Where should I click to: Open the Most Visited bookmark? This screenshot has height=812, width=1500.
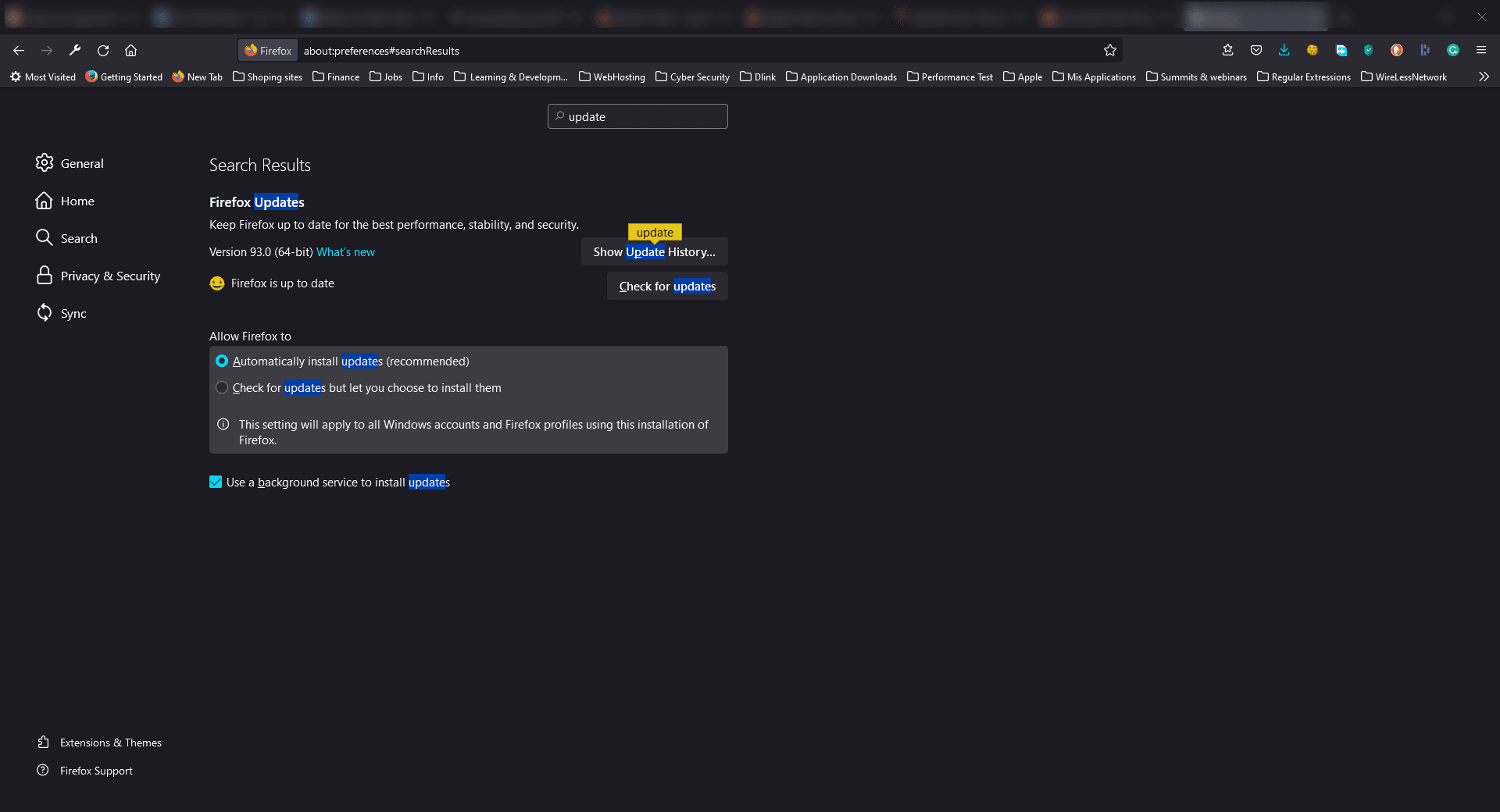[43, 77]
